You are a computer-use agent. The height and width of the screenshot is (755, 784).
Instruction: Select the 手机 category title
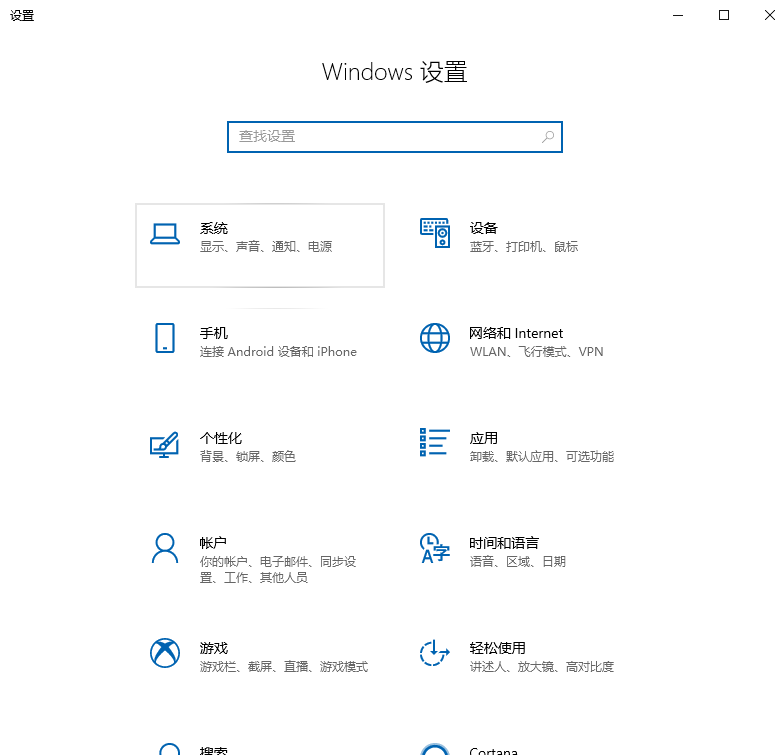[214, 333]
